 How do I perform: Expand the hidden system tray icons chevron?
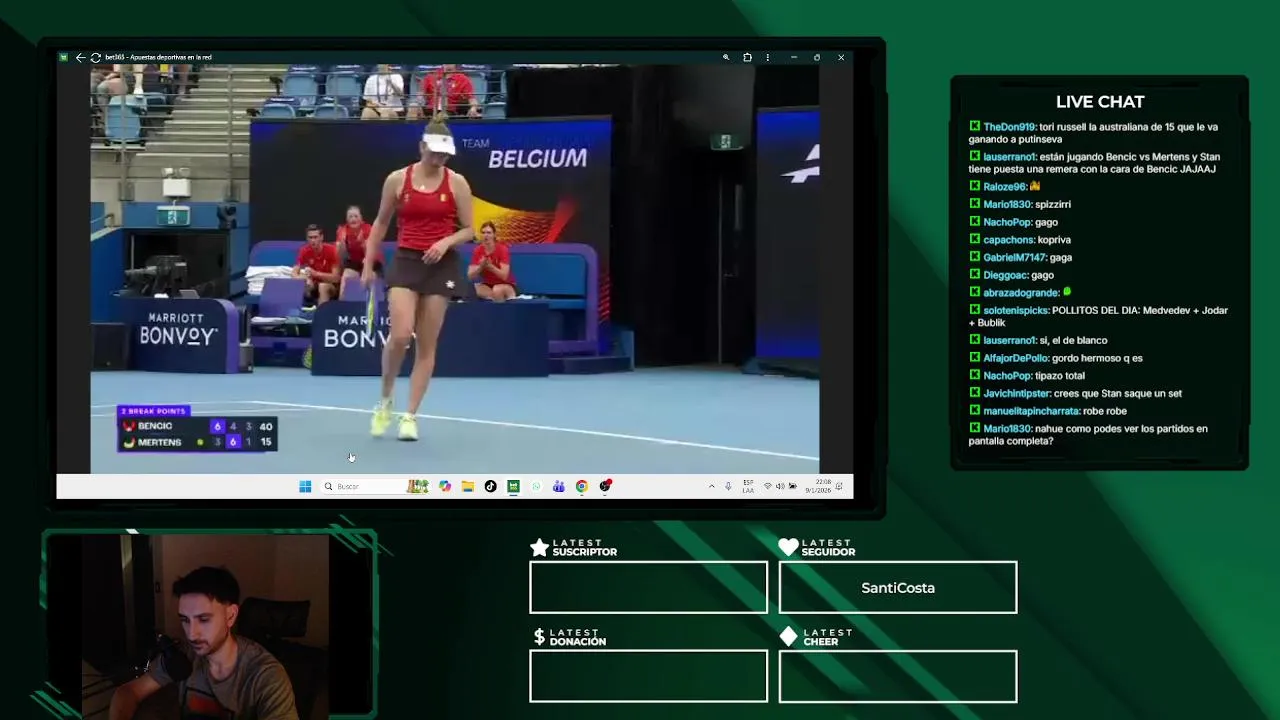pyautogui.click(x=712, y=486)
